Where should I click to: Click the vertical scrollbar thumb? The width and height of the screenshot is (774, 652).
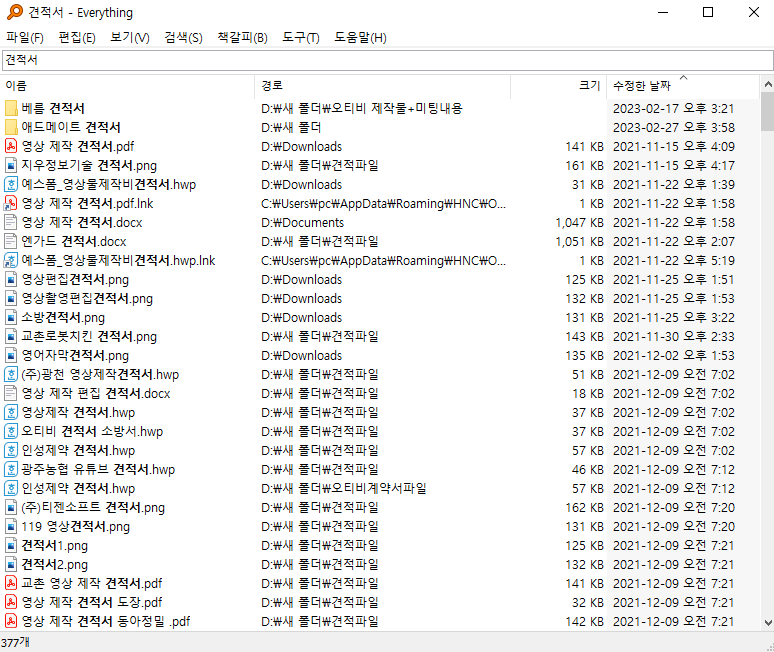(x=768, y=112)
